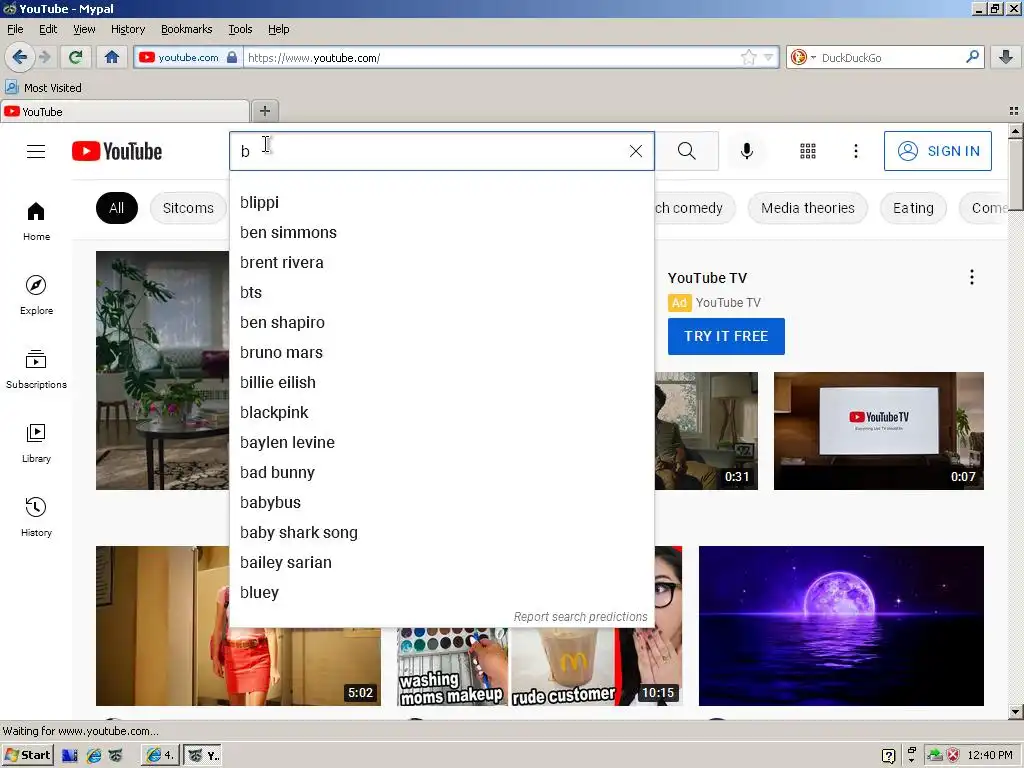Open a new tab with the plus button
Image resolution: width=1024 pixels, height=768 pixels.
tap(264, 111)
